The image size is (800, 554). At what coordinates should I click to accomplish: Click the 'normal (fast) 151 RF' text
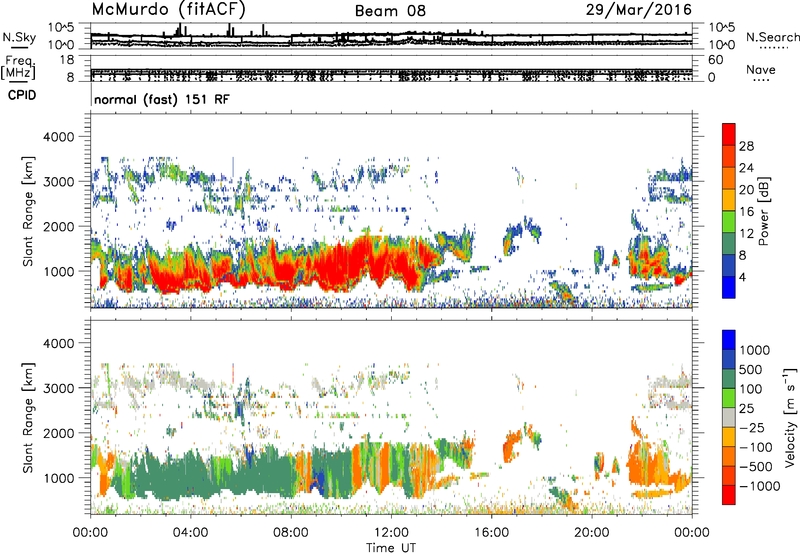[162, 99]
